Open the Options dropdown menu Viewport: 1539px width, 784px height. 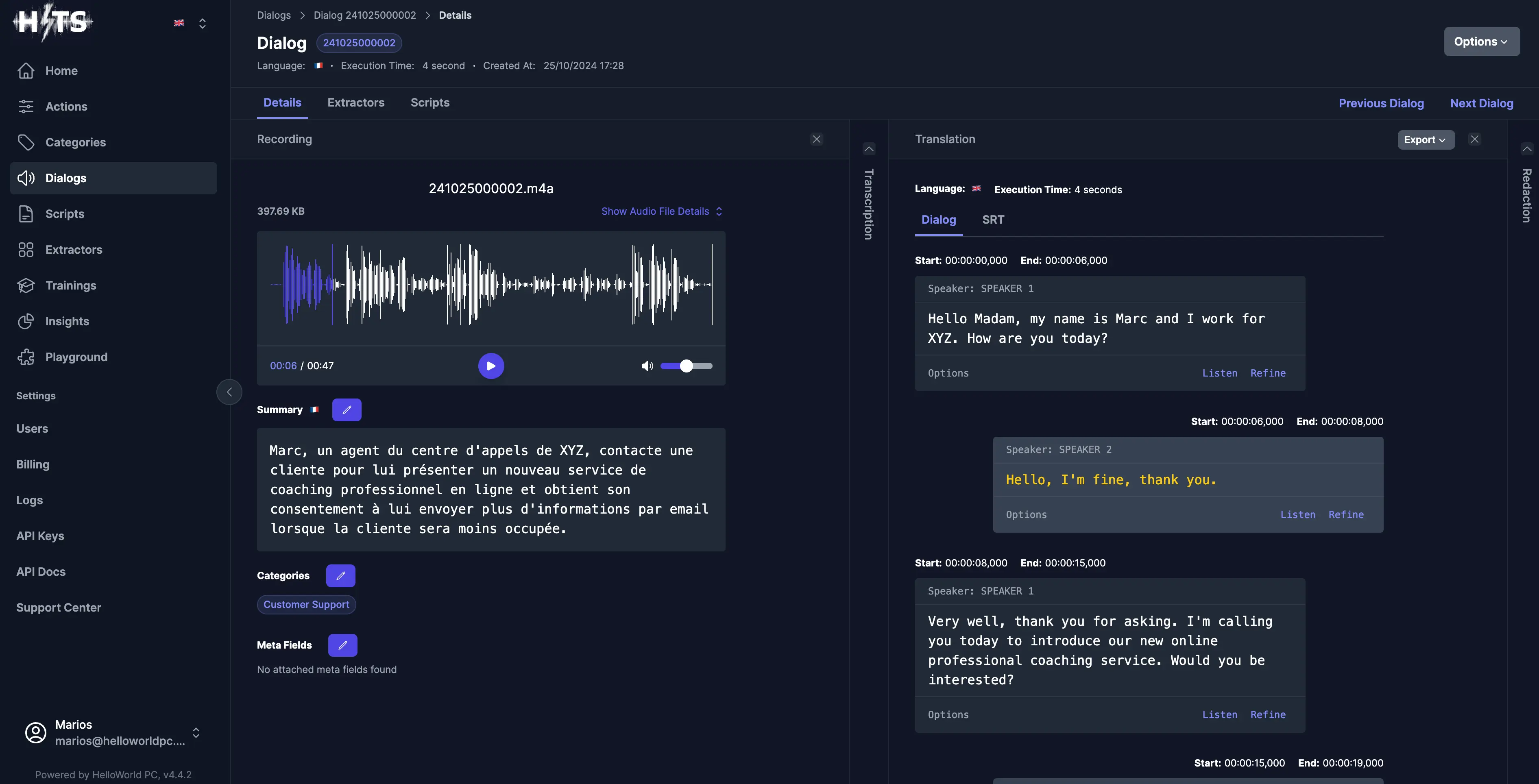click(x=1481, y=41)
